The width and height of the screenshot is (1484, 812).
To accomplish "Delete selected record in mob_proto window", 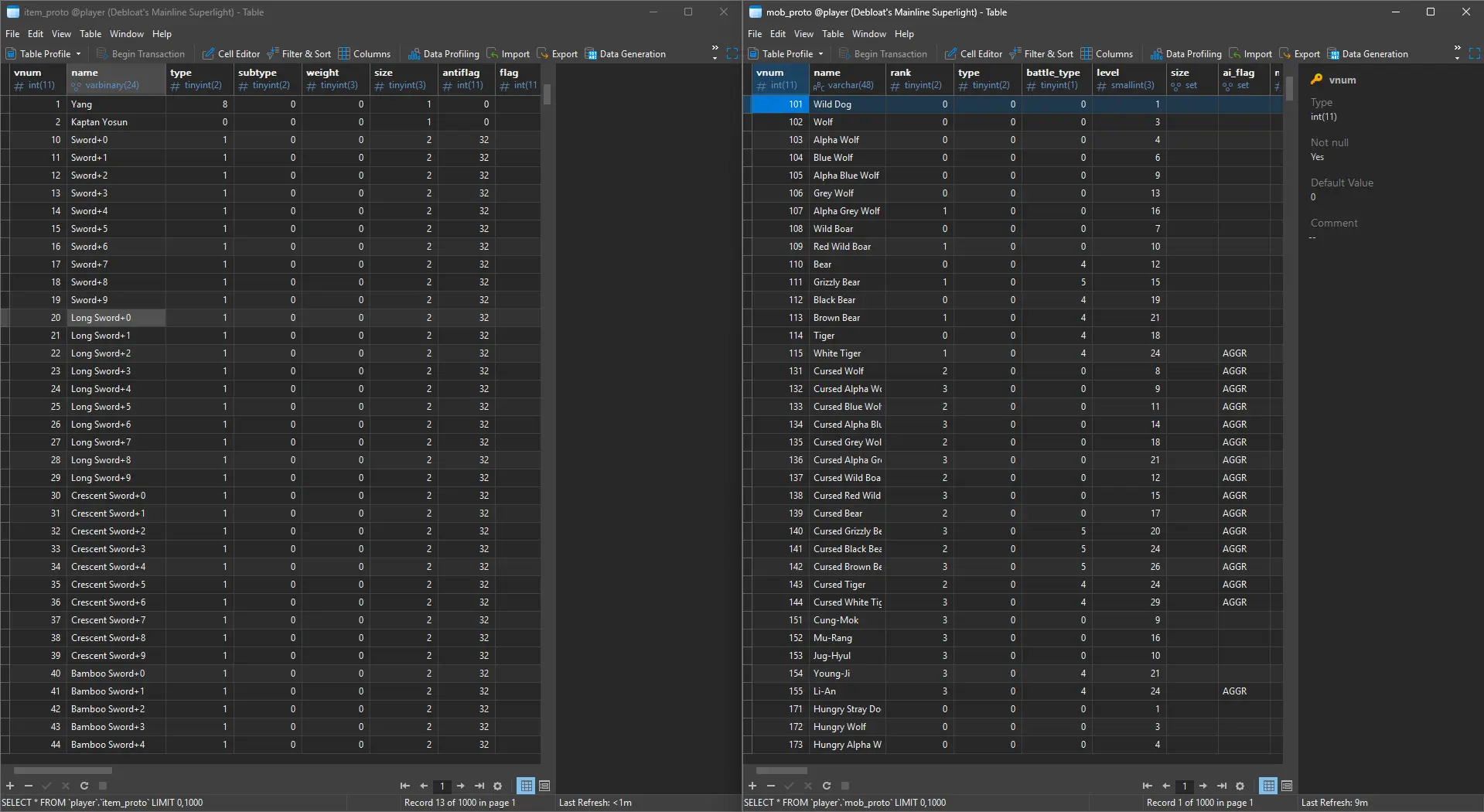I will pos(771,786).
